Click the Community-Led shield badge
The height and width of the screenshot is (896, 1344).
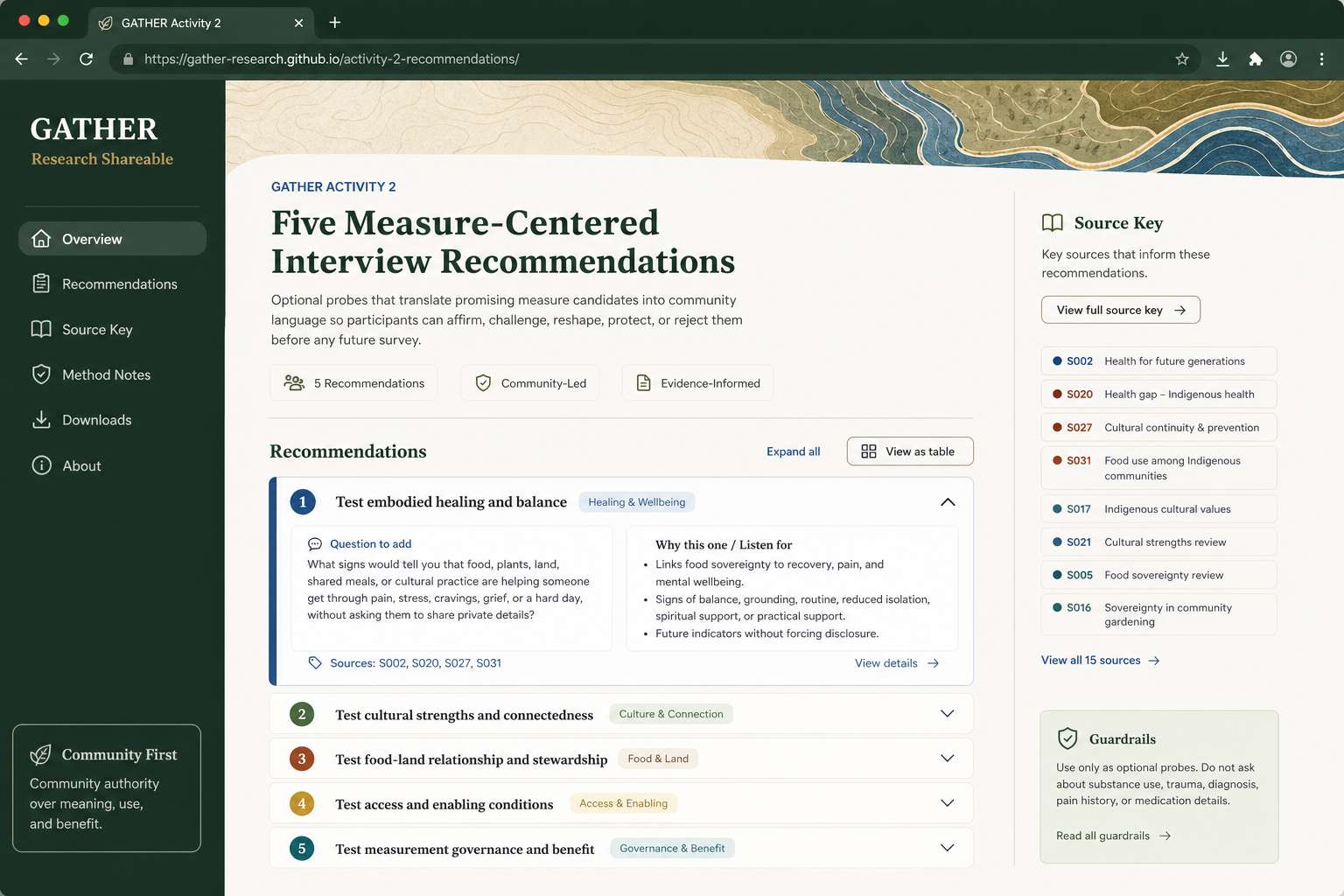pos(530,383)
